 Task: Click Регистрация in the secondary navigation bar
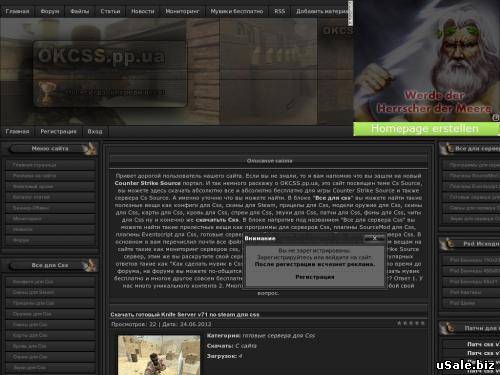point(58,132)
